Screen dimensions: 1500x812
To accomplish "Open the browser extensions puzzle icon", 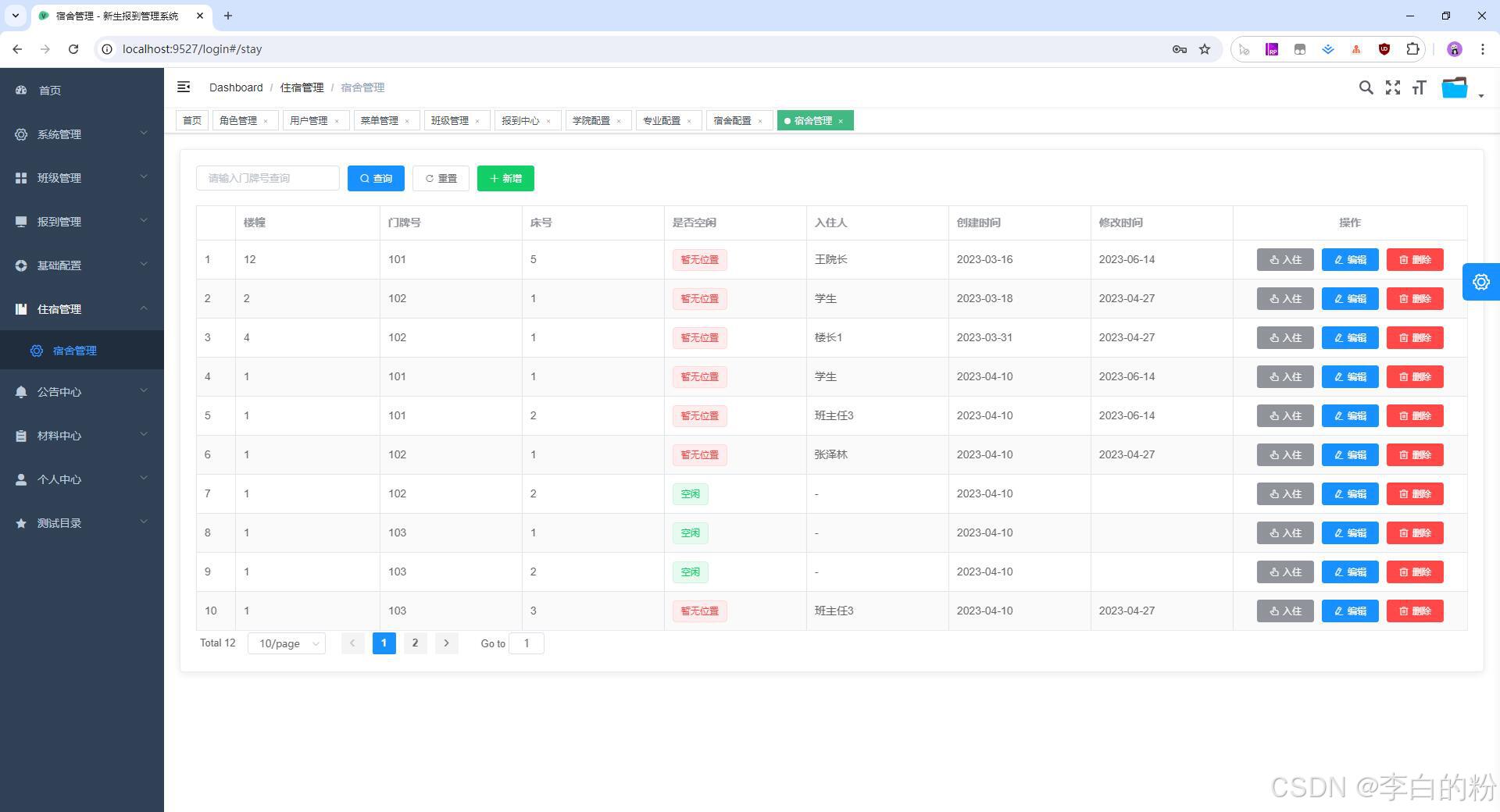I will click(1412, 49).
